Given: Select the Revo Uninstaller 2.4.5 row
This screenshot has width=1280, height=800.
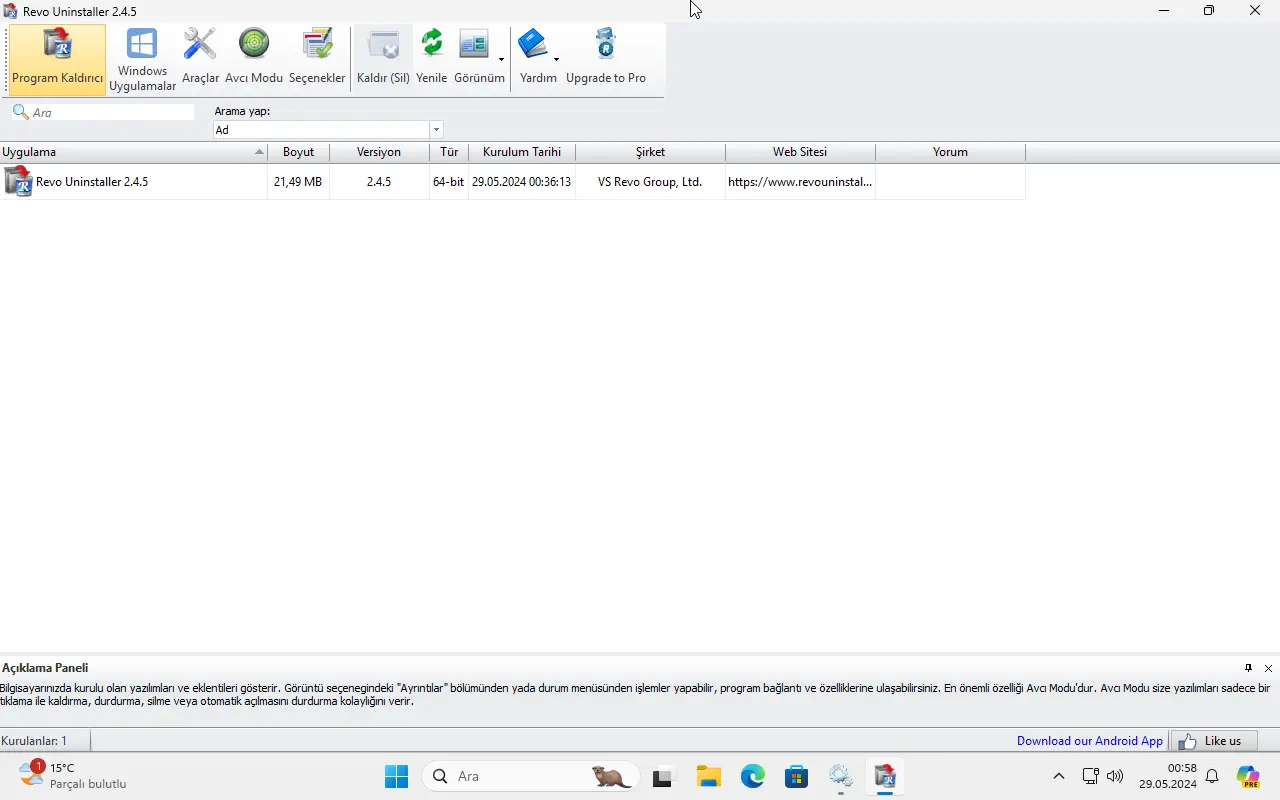Looking at the screenshot, I should [512, 182].
